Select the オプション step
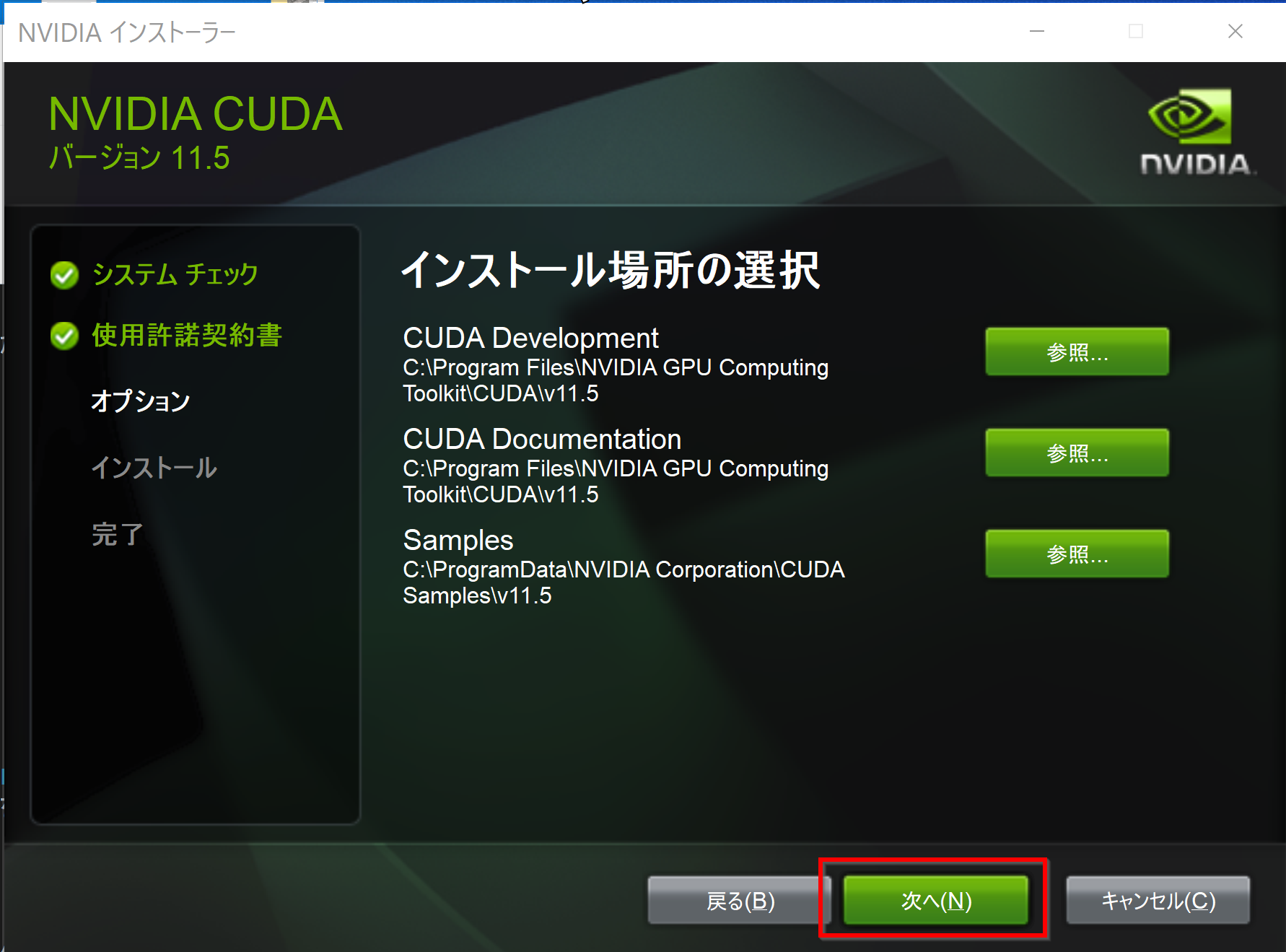This screenshot has width=1286, height=952. tap(141, 401)
